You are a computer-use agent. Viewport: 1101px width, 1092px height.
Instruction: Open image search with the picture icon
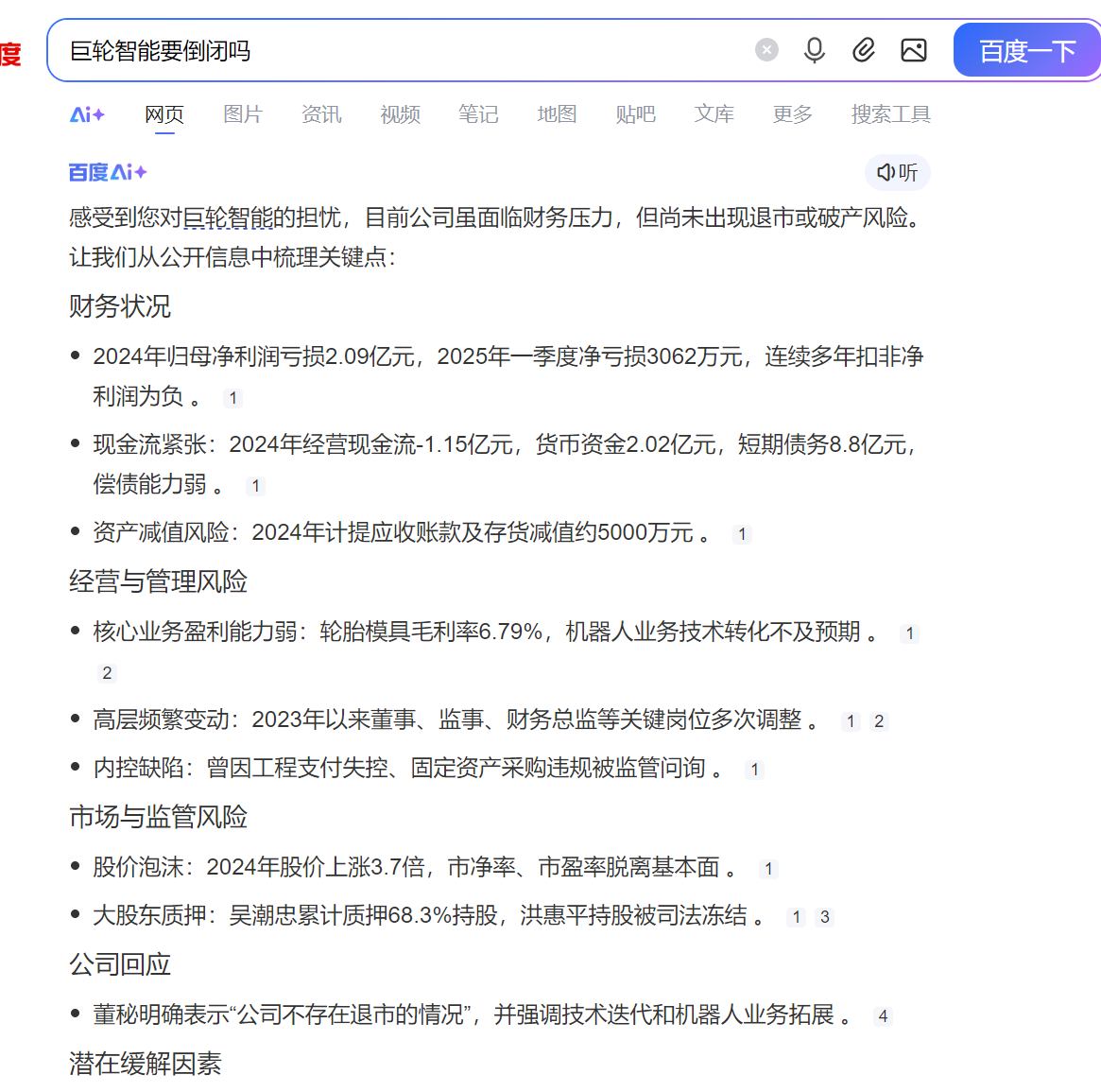(913, 50)
